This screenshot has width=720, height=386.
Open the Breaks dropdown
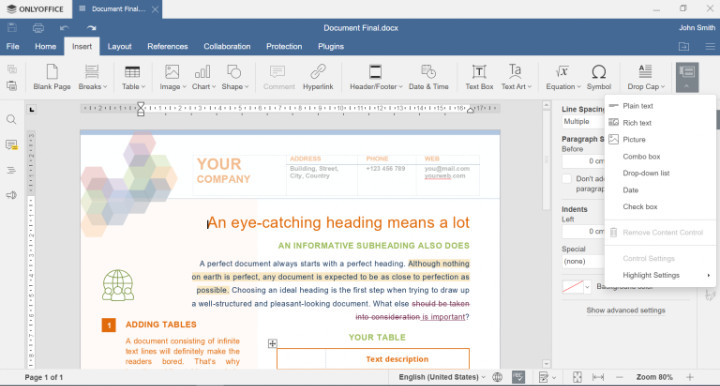(x=92, y=77)
